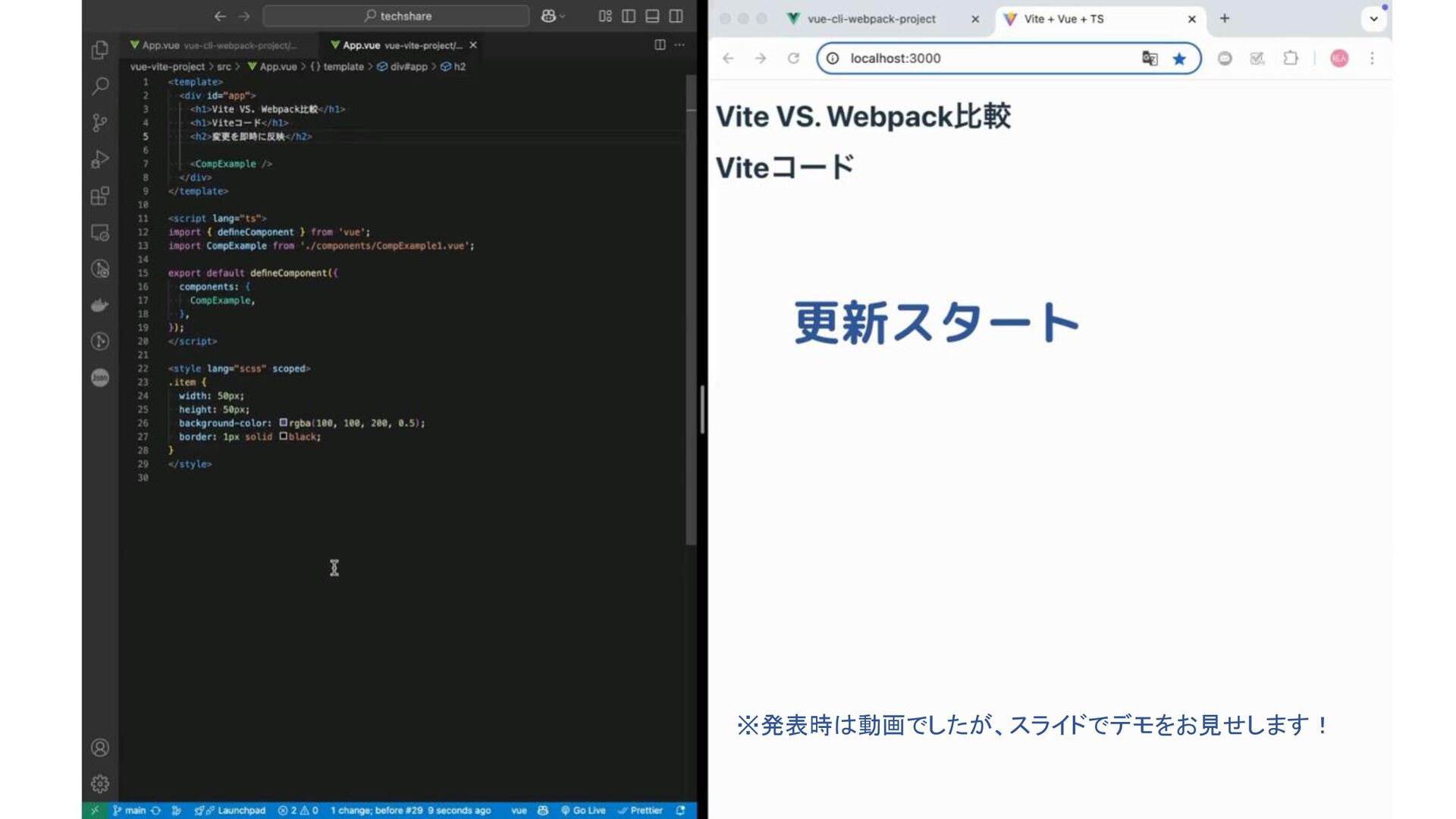Screen dimensions: 1456x819
Task: Click the import CompExample line 13 in editor
Action: click(321, 246)
